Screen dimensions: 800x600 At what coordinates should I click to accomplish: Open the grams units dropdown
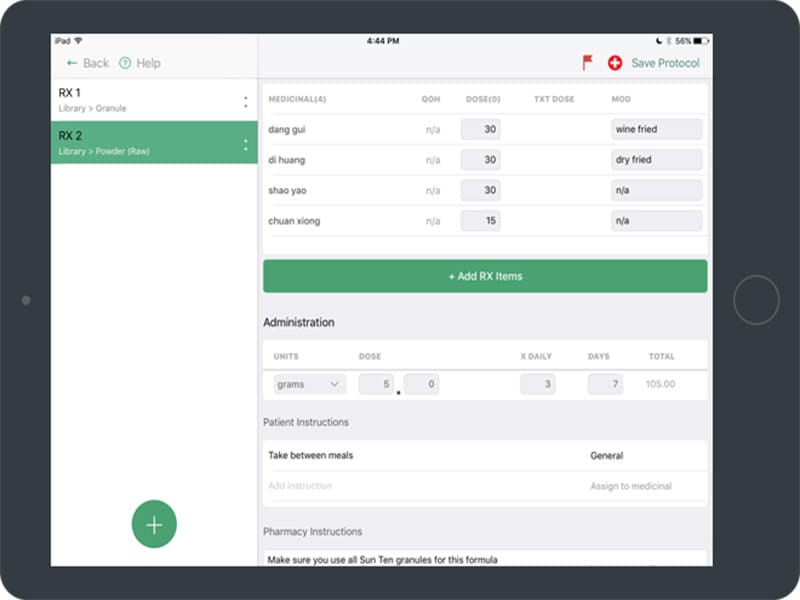click(309, 384)
